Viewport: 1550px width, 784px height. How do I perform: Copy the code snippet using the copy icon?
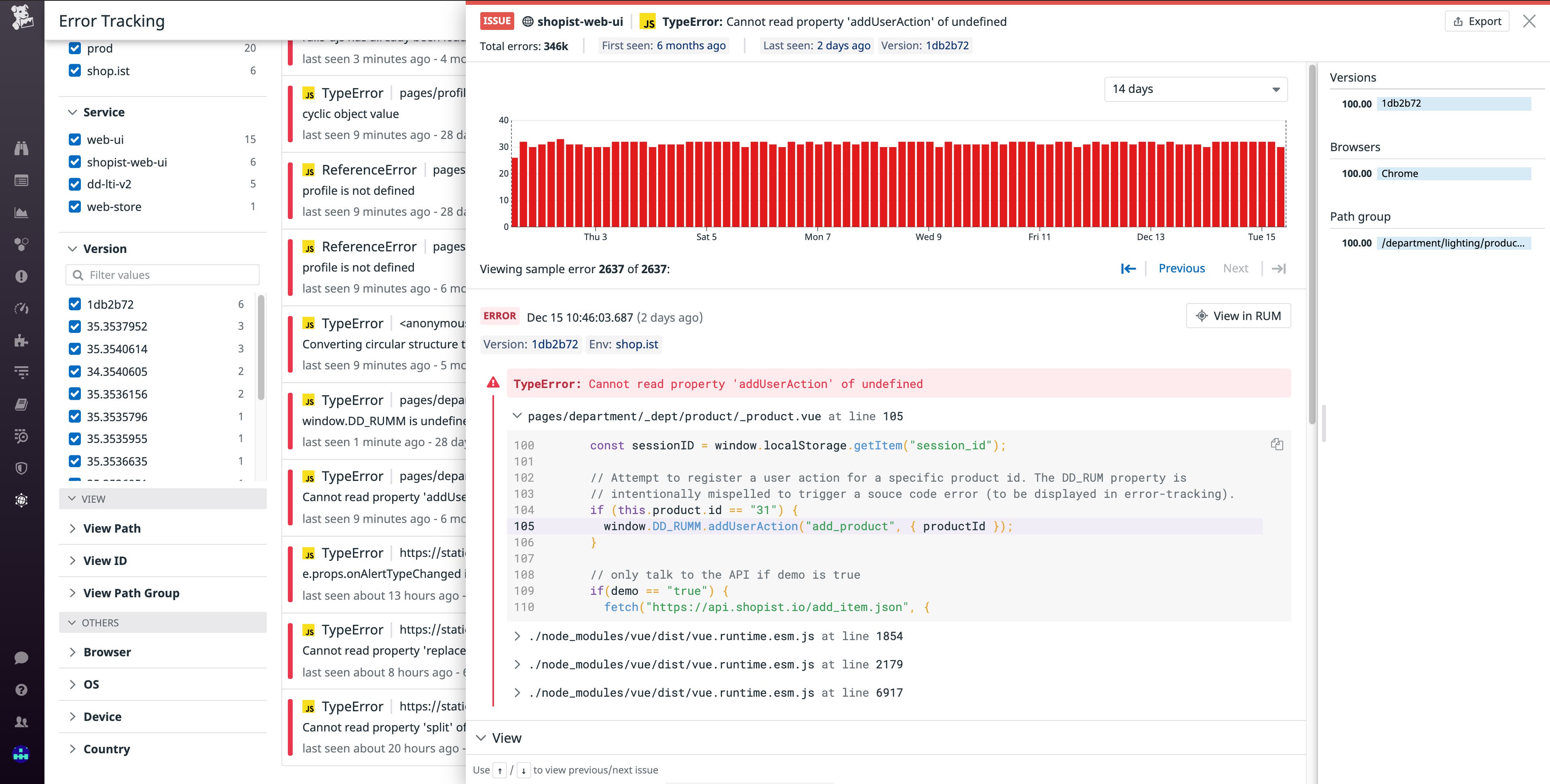pyautogui.click(x=1277, y=444)
